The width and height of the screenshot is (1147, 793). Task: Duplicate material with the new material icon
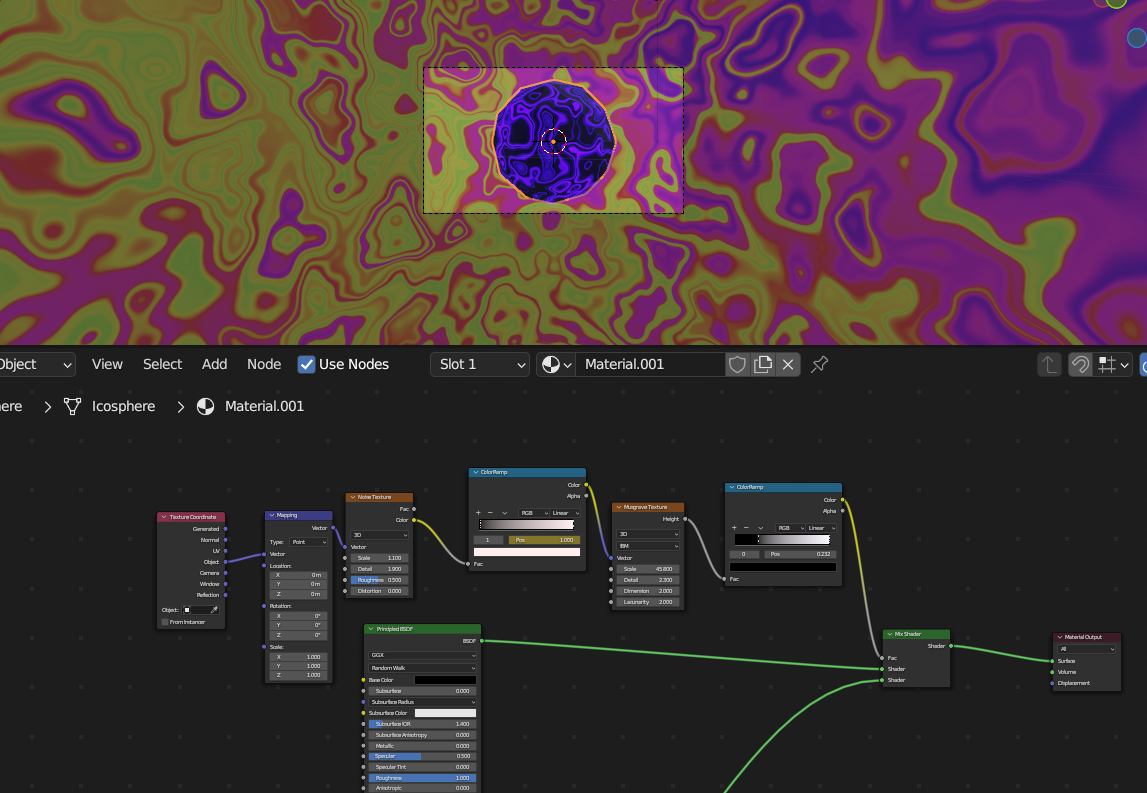763,364
